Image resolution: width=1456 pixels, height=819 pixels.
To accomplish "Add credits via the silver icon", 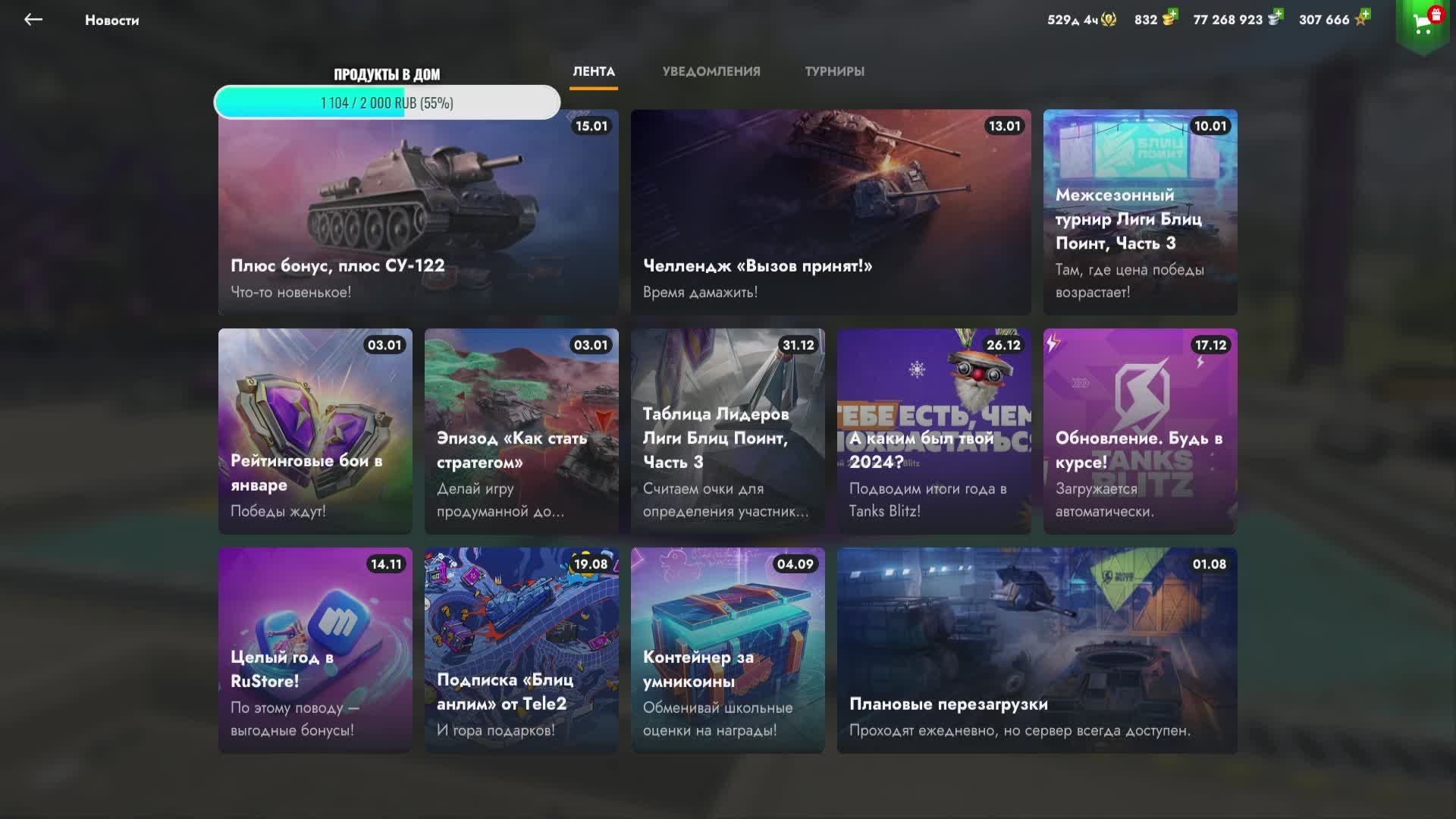I will [x=1275, y=17].
